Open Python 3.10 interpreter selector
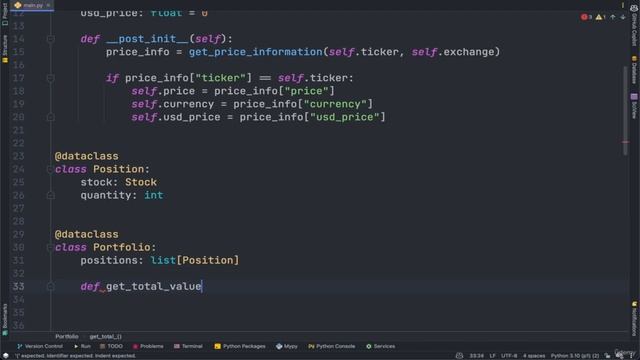640x360 pixels. pos(575,356)
